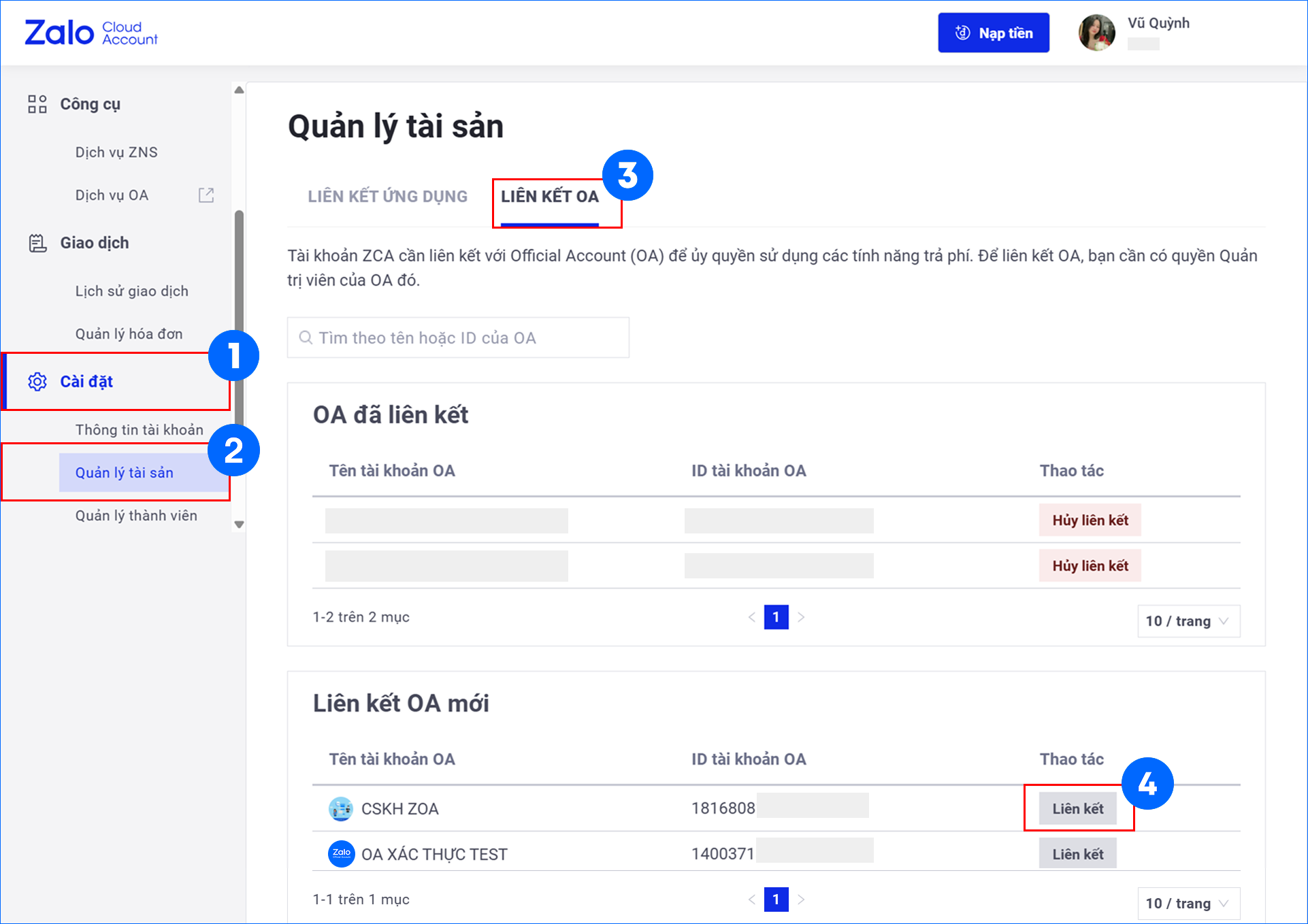1308x924 pixels.
Task: Click the Zalo Cloud Account logo
Action: pos(91,33)
